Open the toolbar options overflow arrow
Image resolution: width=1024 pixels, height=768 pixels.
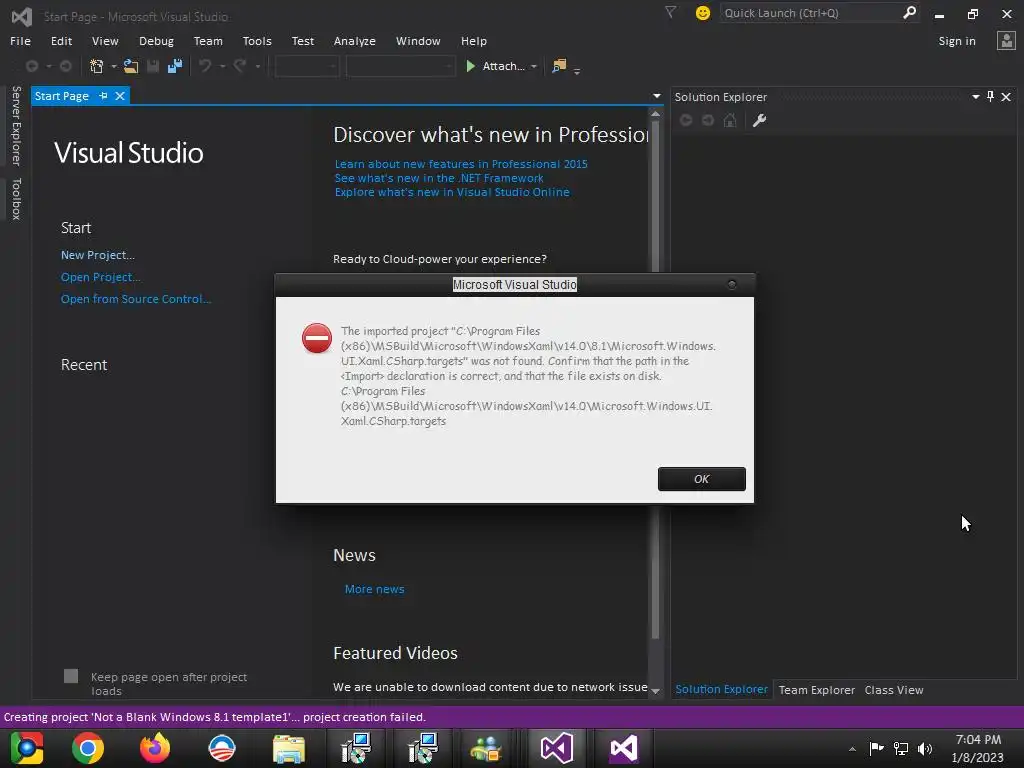577,71
